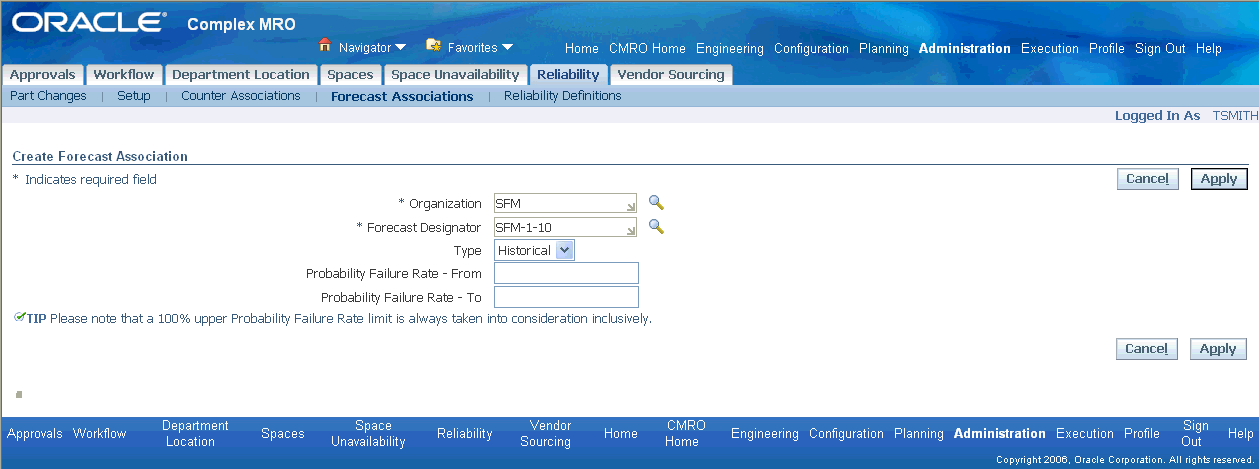Image resolution: width=1259 pixels, height=469 pixels.
Task: Open Help in top navigation
Action: coord(1209,48)
